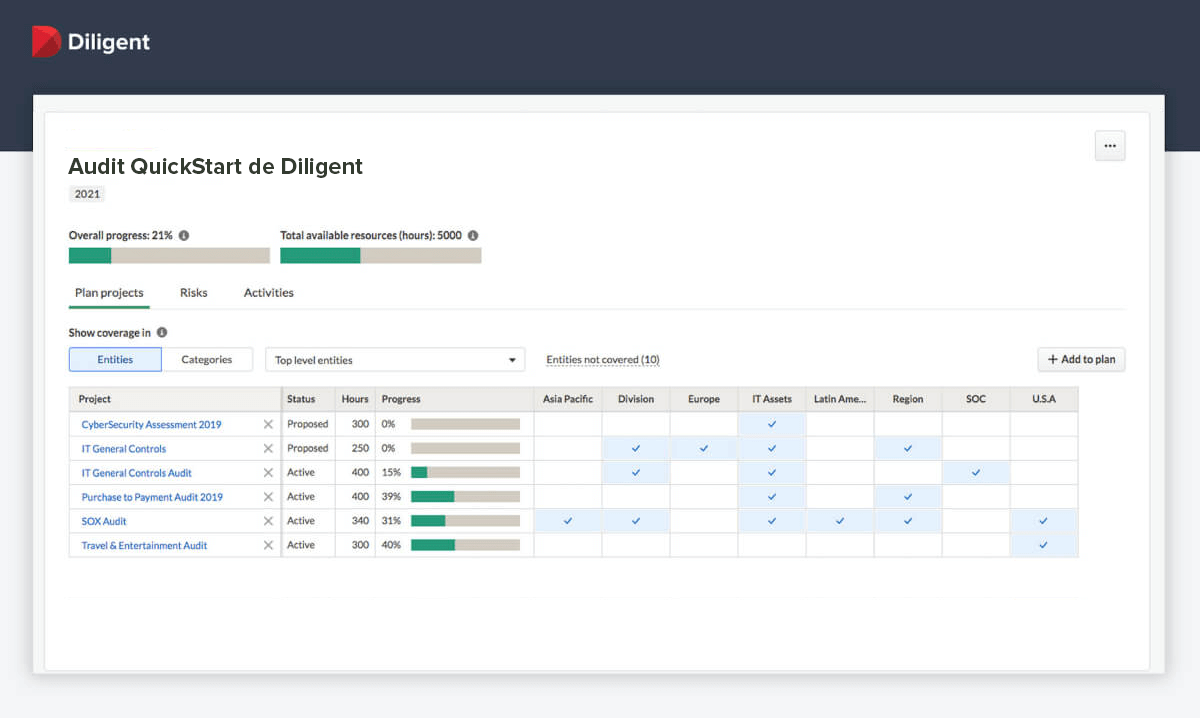Remove IT General Controls with X icon

pos(268,449)
